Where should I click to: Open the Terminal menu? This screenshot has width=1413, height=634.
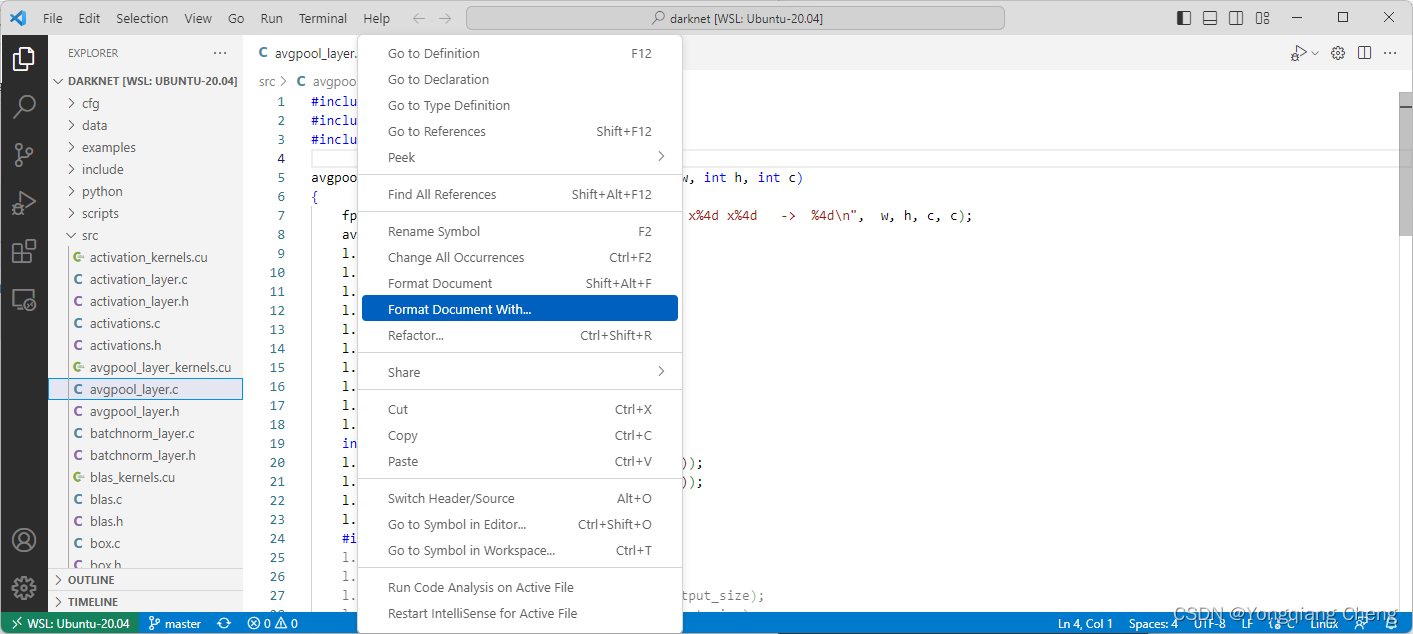(x=323, y=18)
